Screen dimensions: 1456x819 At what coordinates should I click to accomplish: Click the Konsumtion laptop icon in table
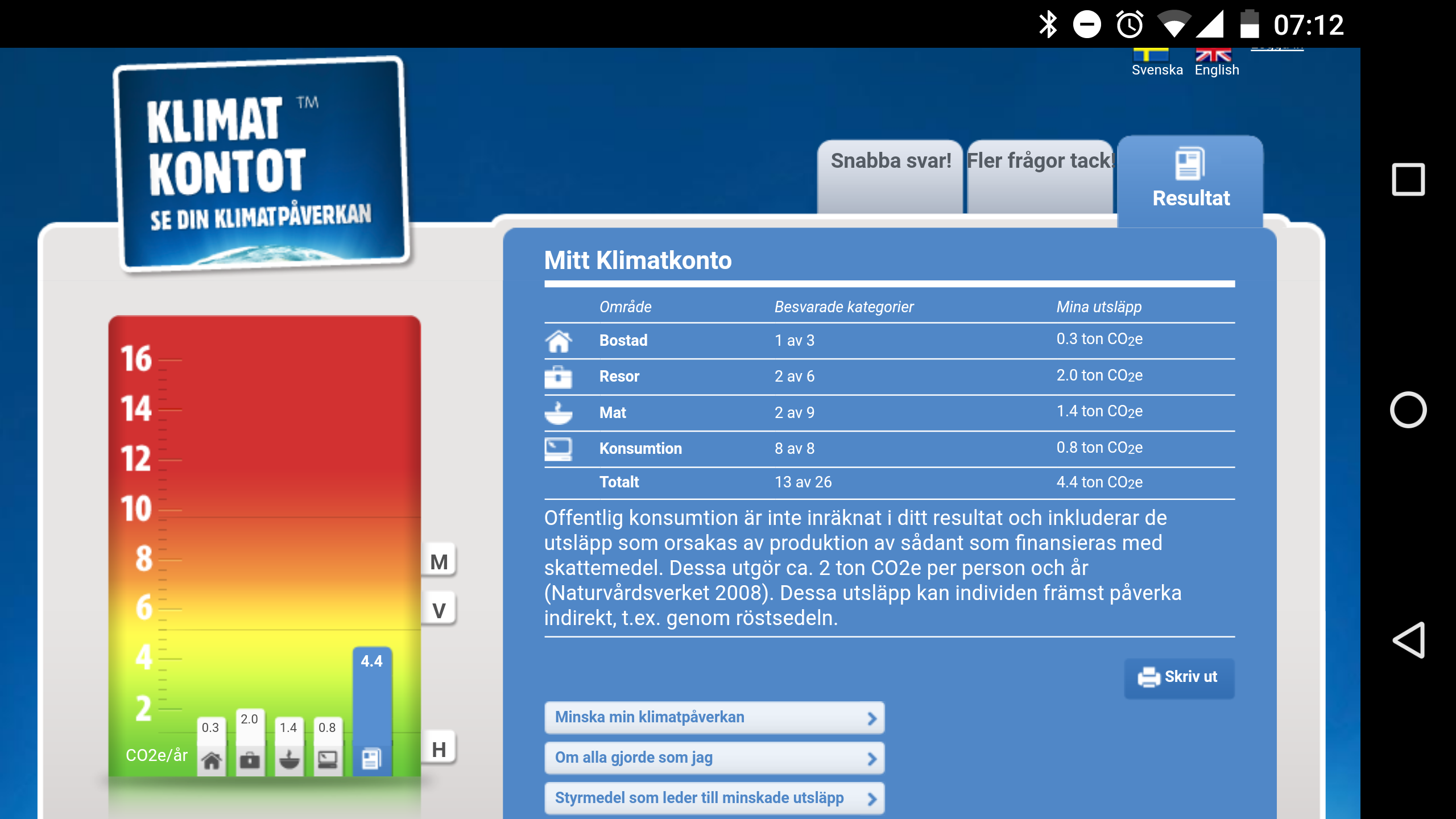(558, 449)
